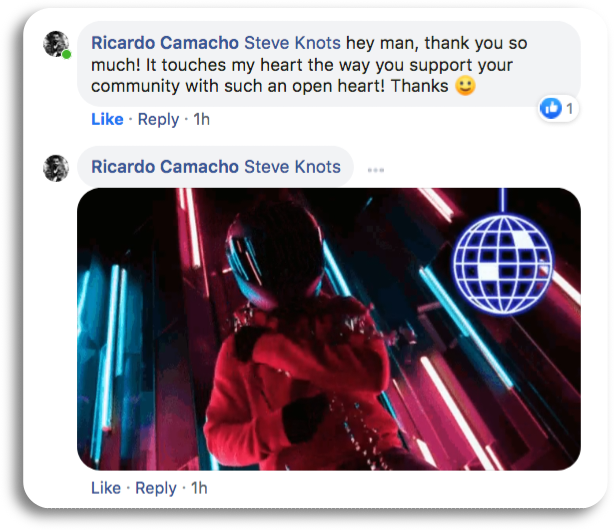Click the blue thumbs-up reaction icon
The width and height of the screenshot is (614, 530).
coord(551,108)
